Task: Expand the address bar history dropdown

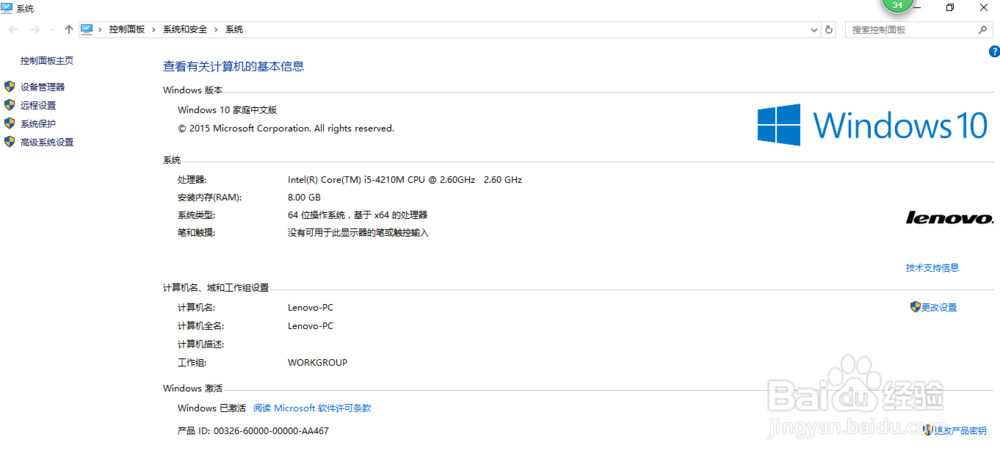Action: pos(814,30)
